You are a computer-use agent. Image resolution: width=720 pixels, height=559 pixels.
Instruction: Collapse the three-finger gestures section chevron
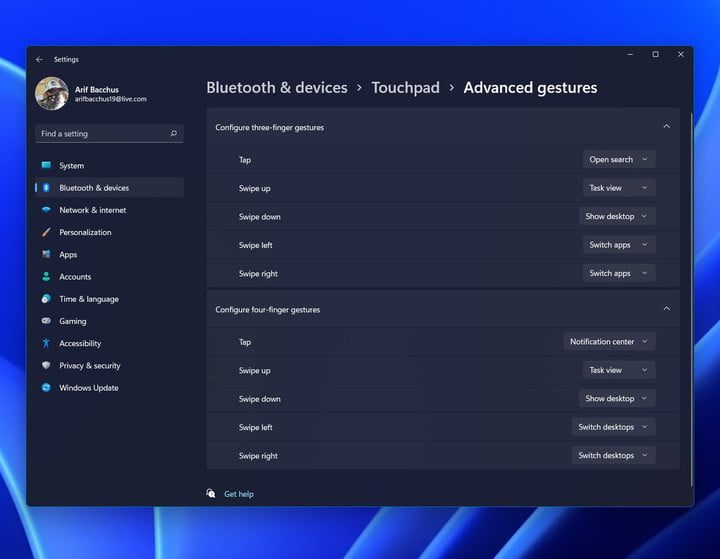click(666, 126)
